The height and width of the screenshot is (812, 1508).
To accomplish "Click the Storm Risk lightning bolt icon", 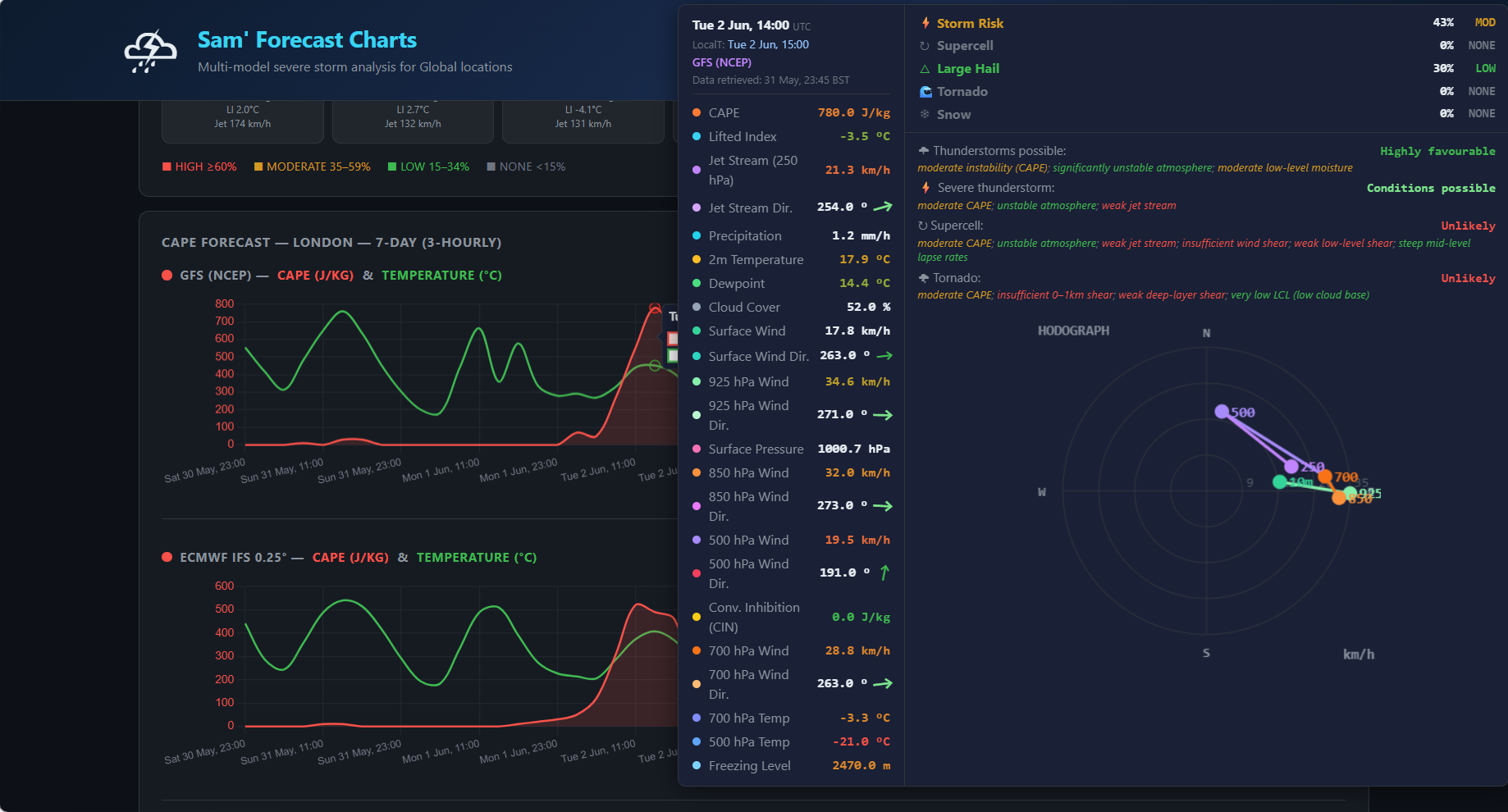I will click(925, 23).
